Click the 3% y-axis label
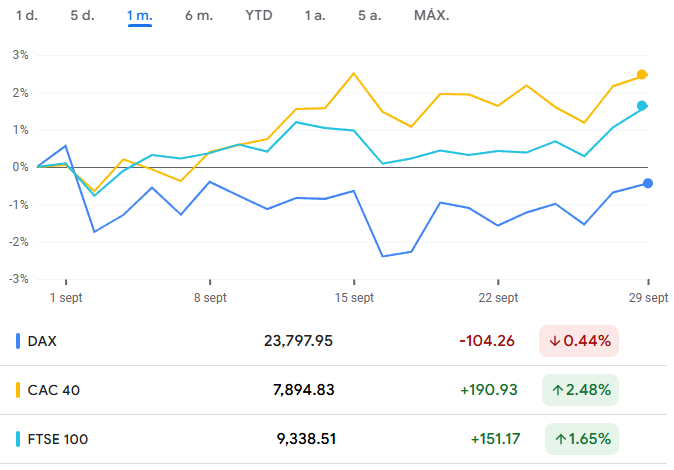The height and width of the screenshot is (470, 674). point(20,55)
